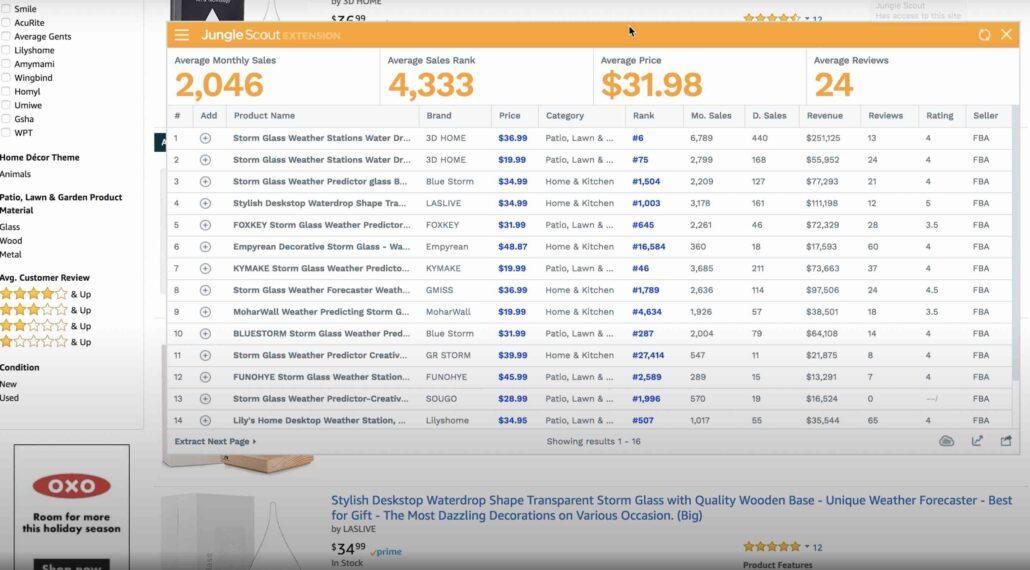The width and height of the screenshot is (1030, 570).
Task: Click the refresh icon in Jungle Scout header
Action: tap(984, 35)
